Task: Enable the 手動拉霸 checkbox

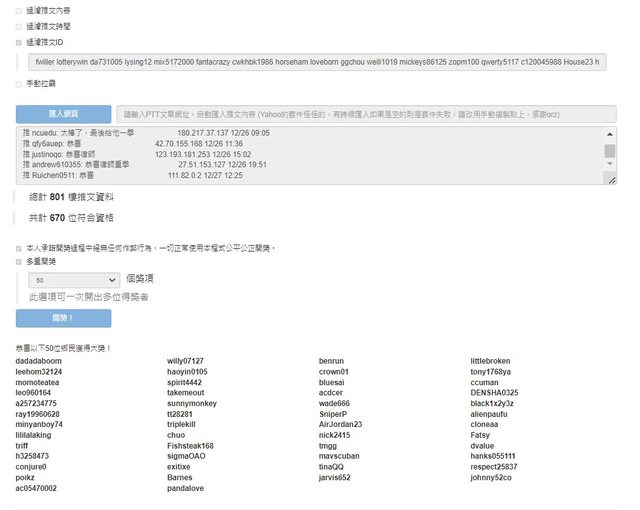Action: (19, 84)
